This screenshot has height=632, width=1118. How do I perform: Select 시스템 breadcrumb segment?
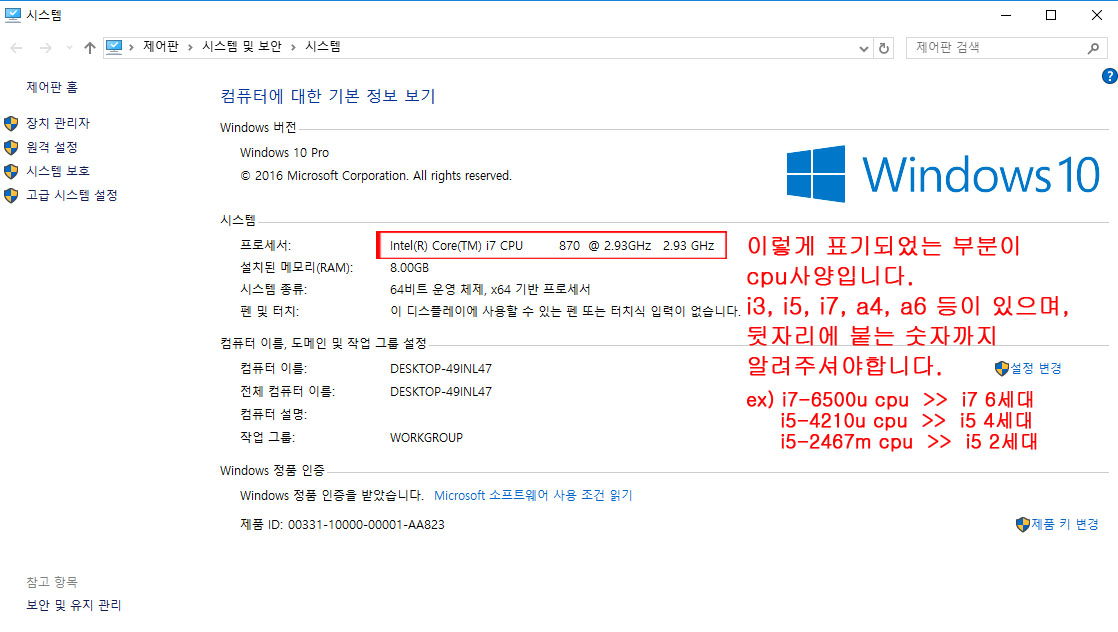coord(323,46)
